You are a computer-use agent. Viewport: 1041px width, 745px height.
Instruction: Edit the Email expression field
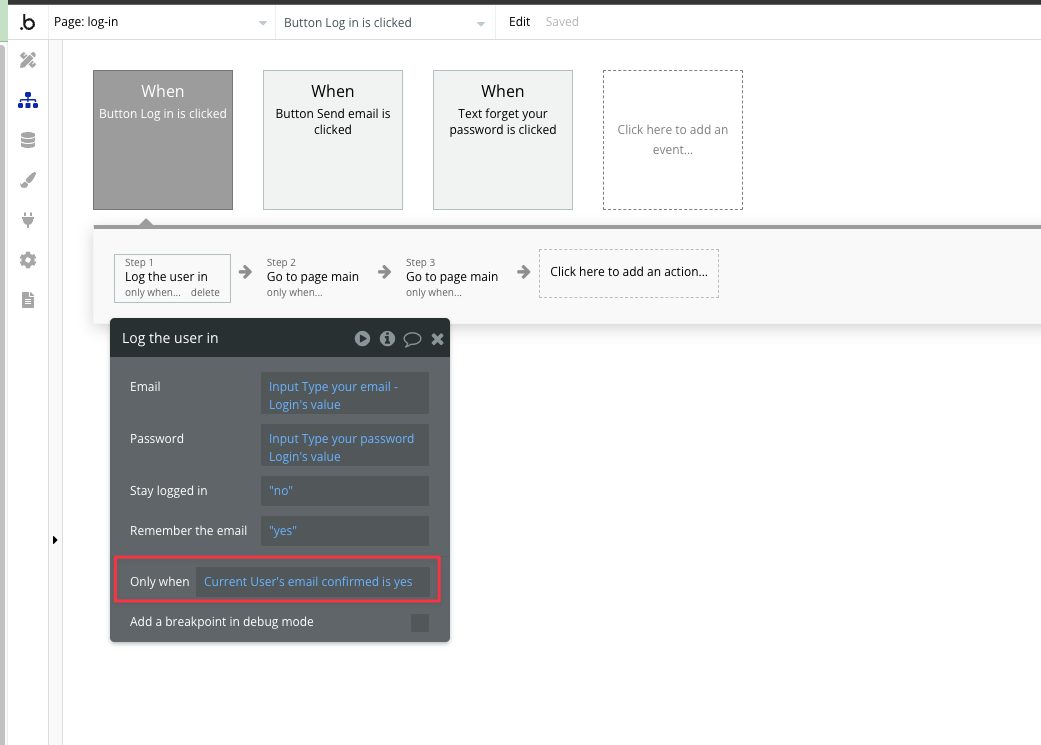(345, 393)
